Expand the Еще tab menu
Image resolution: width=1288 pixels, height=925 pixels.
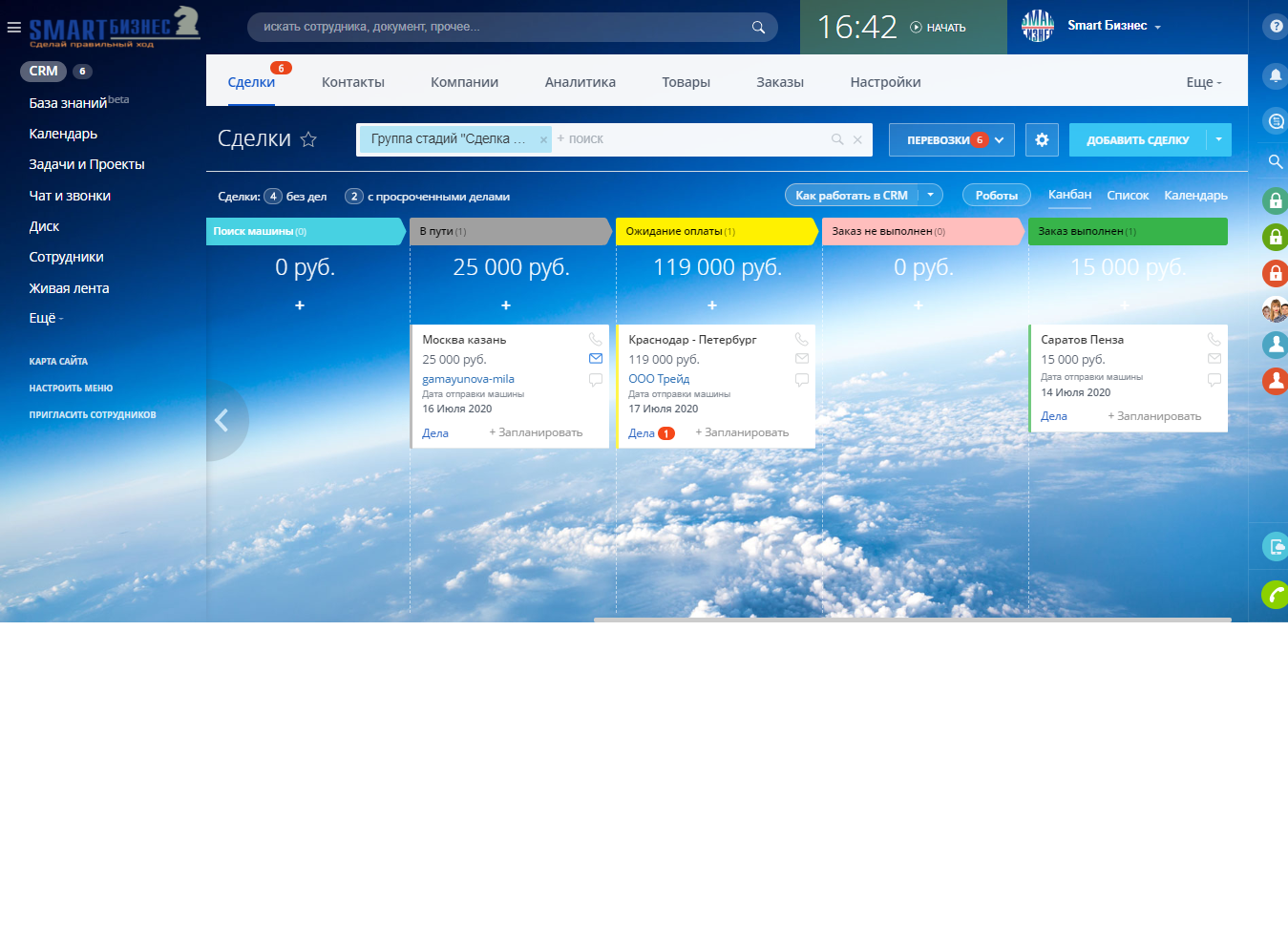point(1204,82)
